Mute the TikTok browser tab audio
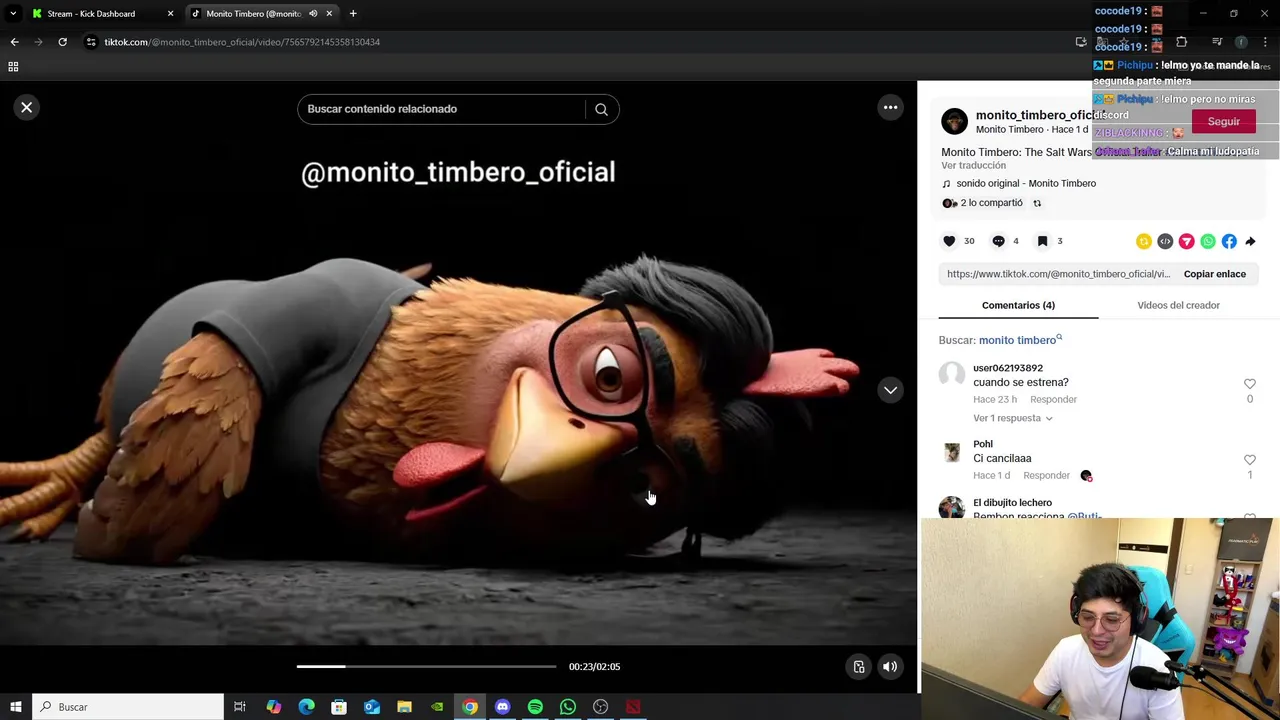 coord(313,14)
